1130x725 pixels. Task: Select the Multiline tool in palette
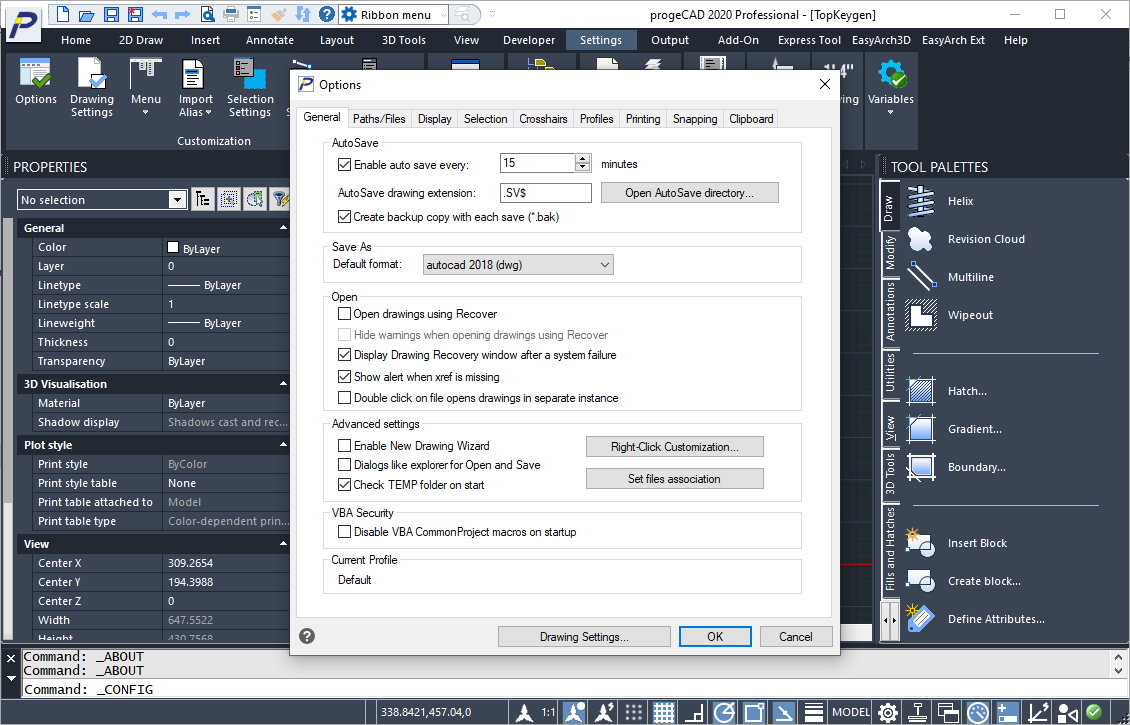click(950, 277)
